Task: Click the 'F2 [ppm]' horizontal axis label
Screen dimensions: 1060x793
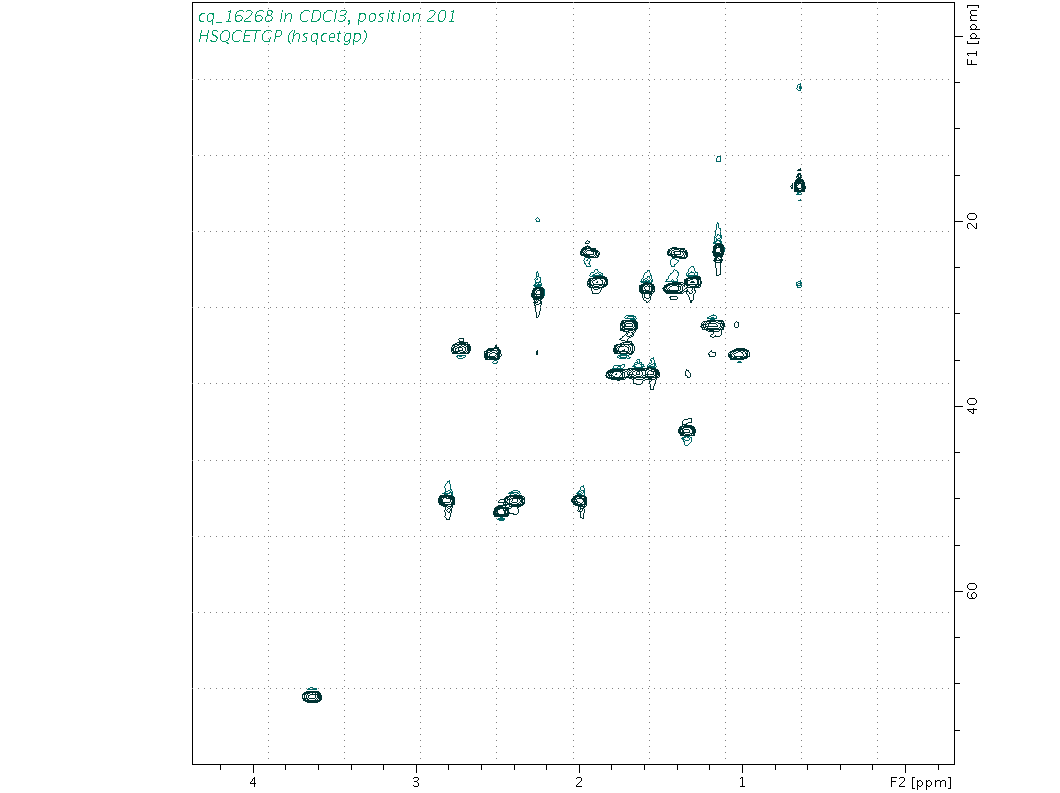Action: pyautogui.click(x=920, y=782)
